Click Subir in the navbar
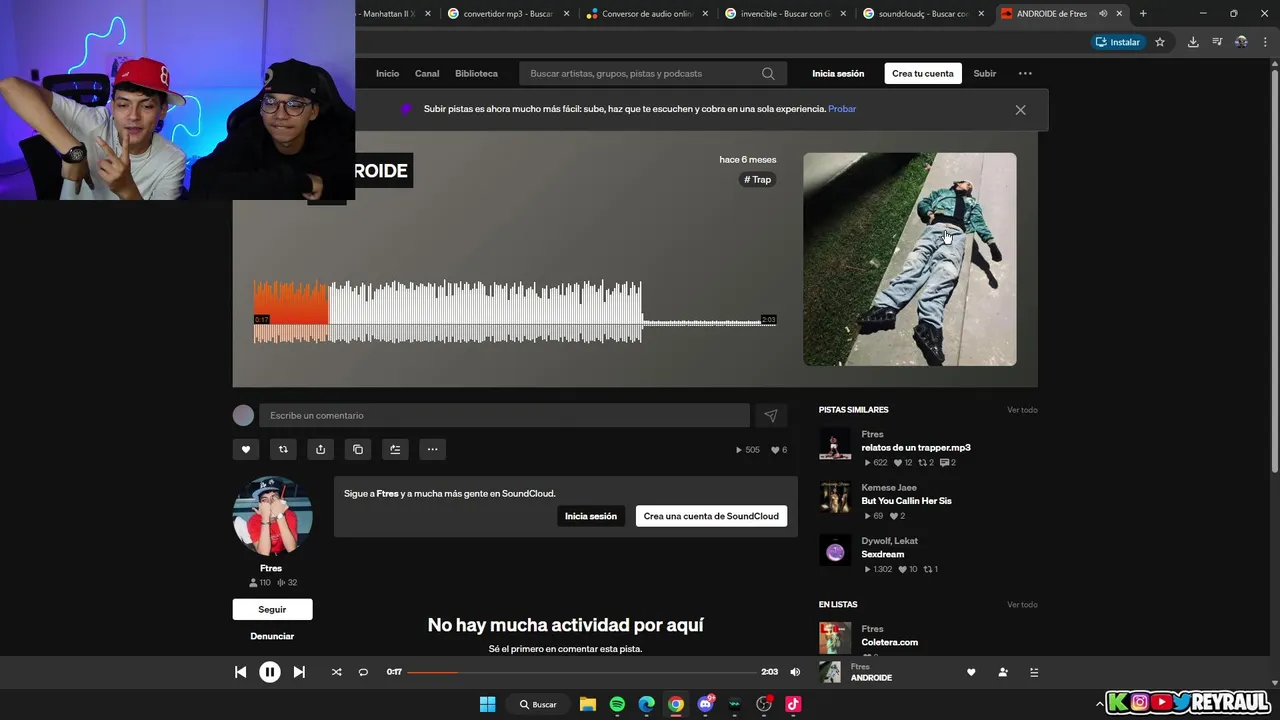Viewport: 1280px width, 720px height. point(985,73)
